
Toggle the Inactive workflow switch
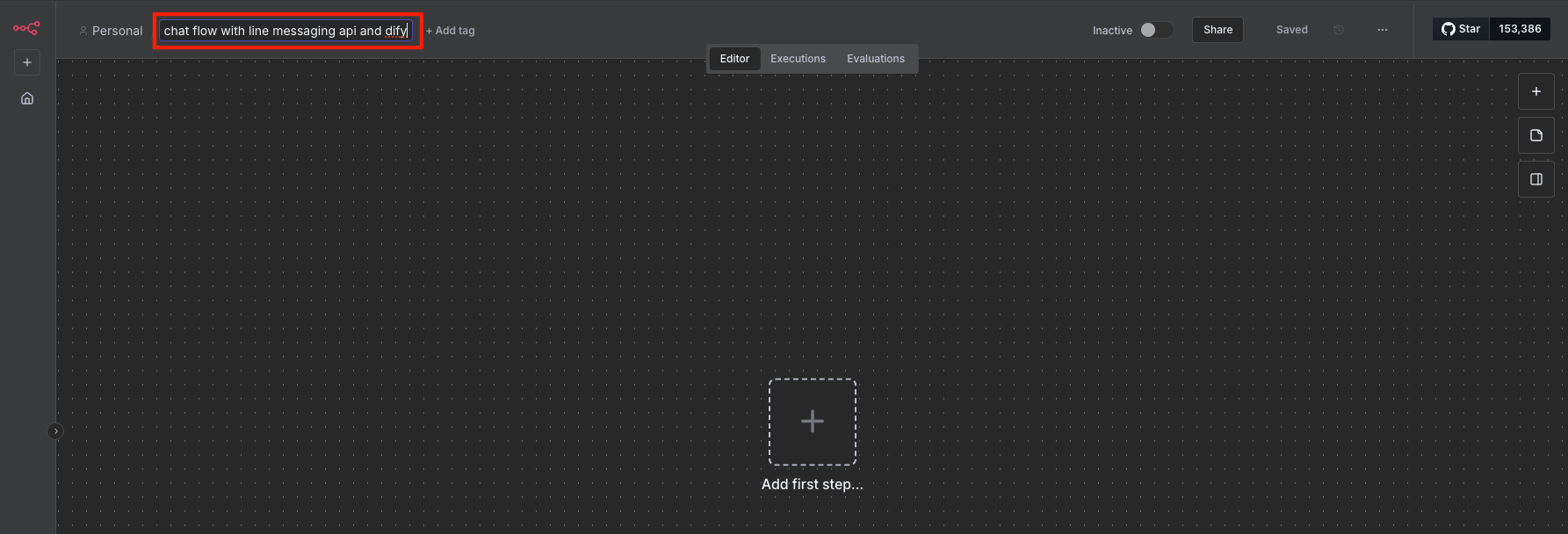(x=1156, y=30)
